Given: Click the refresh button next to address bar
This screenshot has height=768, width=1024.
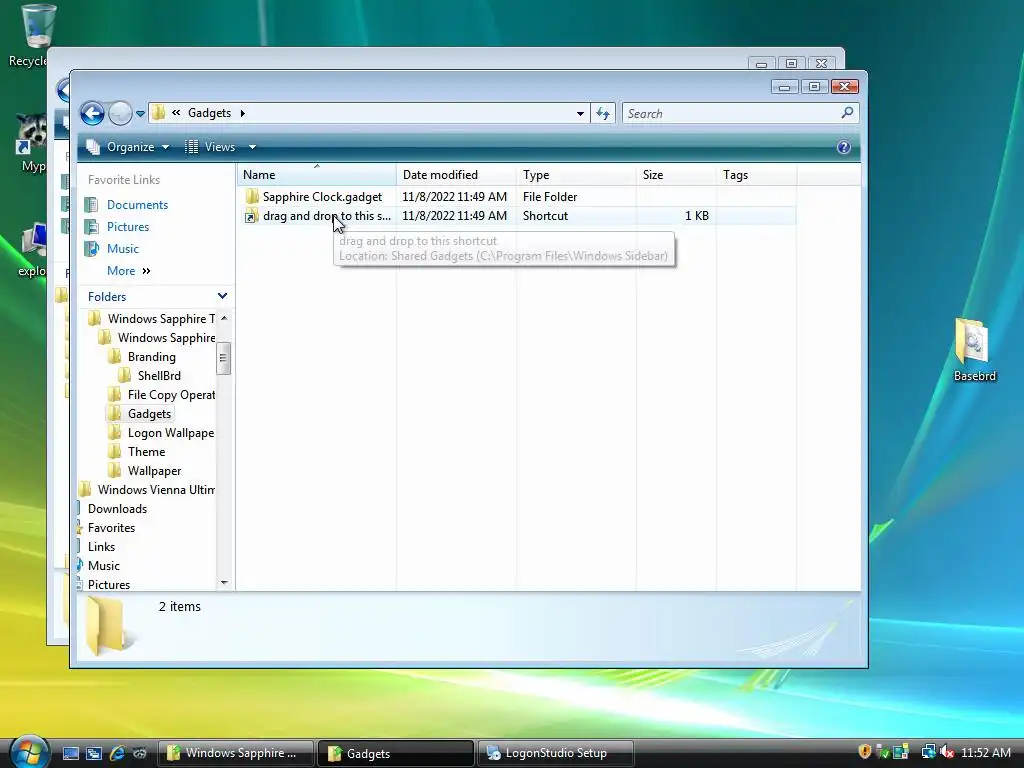Looking at the screenshot, I should point(603,114).
